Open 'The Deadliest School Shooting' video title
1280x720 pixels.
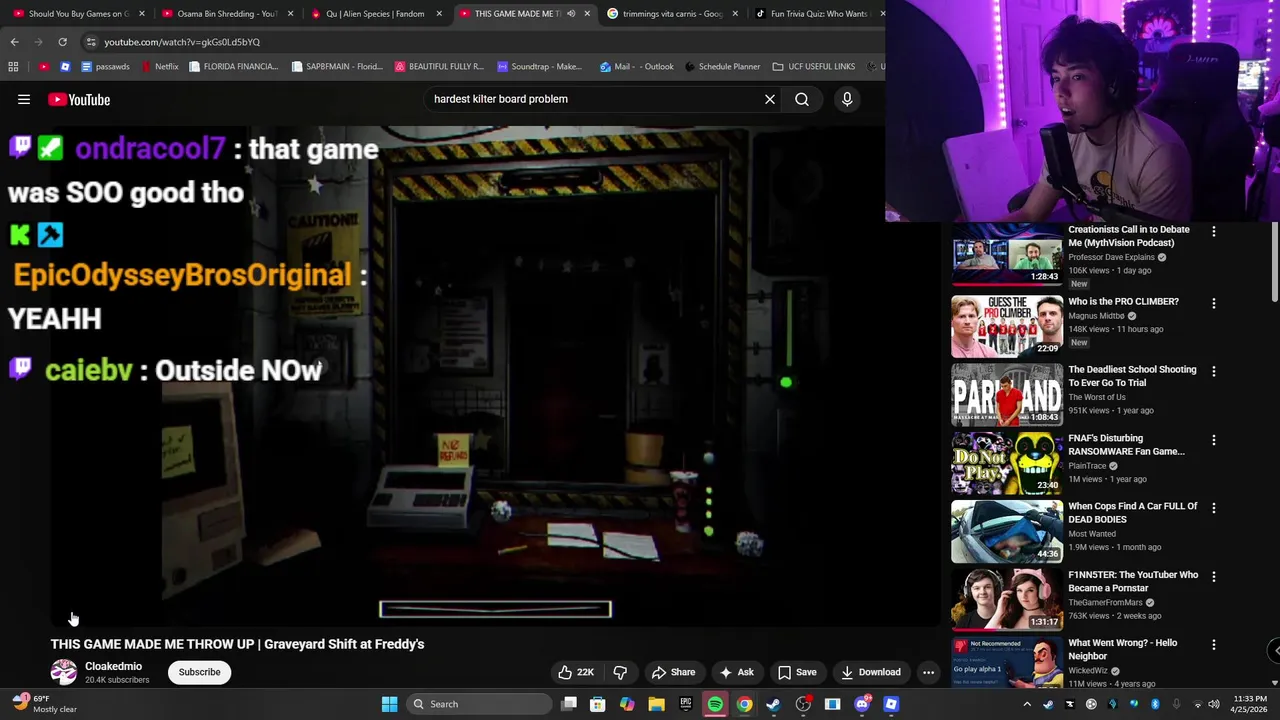click(x=1132, y=376)
